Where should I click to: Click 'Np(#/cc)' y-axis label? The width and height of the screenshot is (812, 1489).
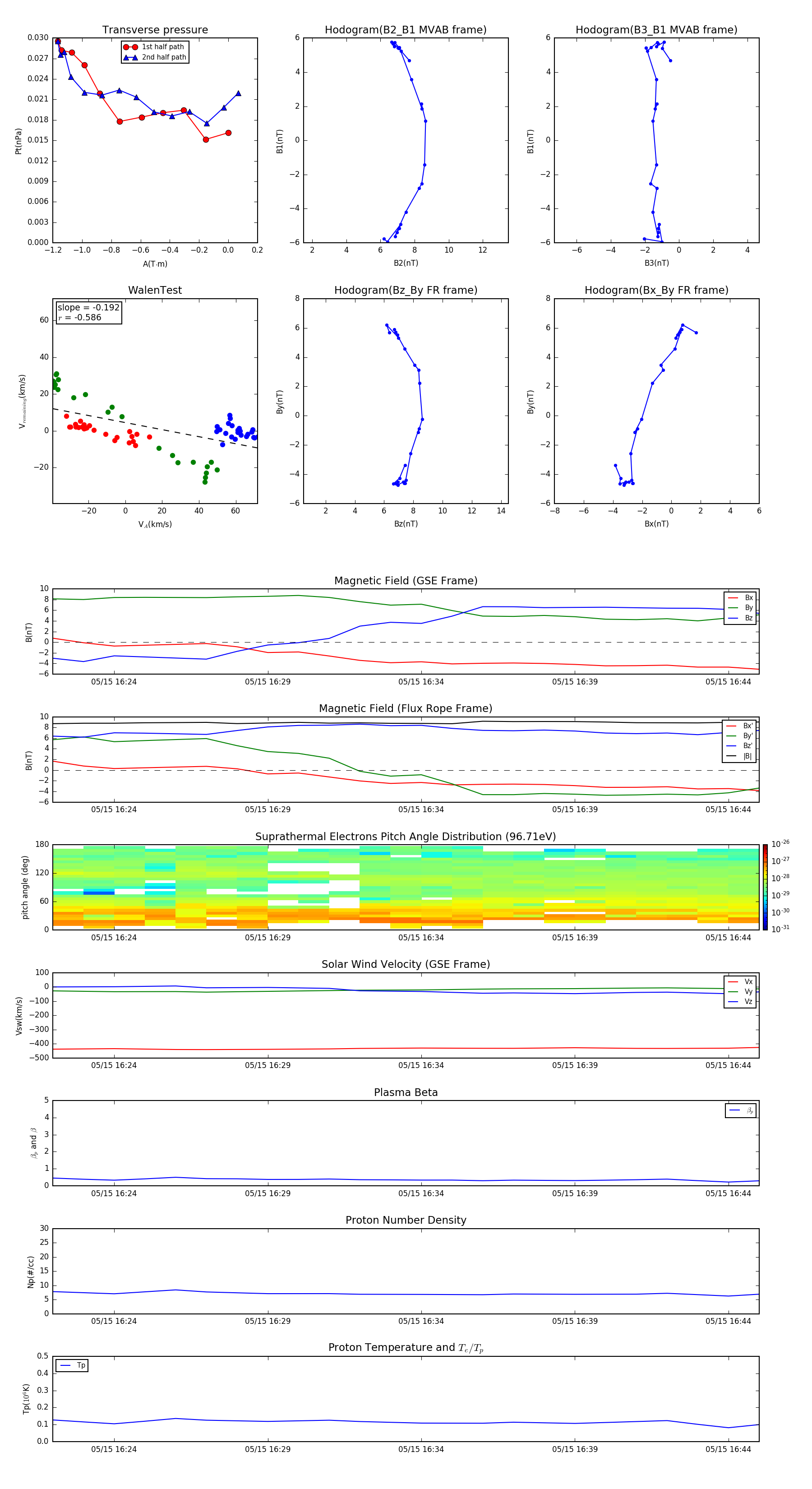(31, 1272)
